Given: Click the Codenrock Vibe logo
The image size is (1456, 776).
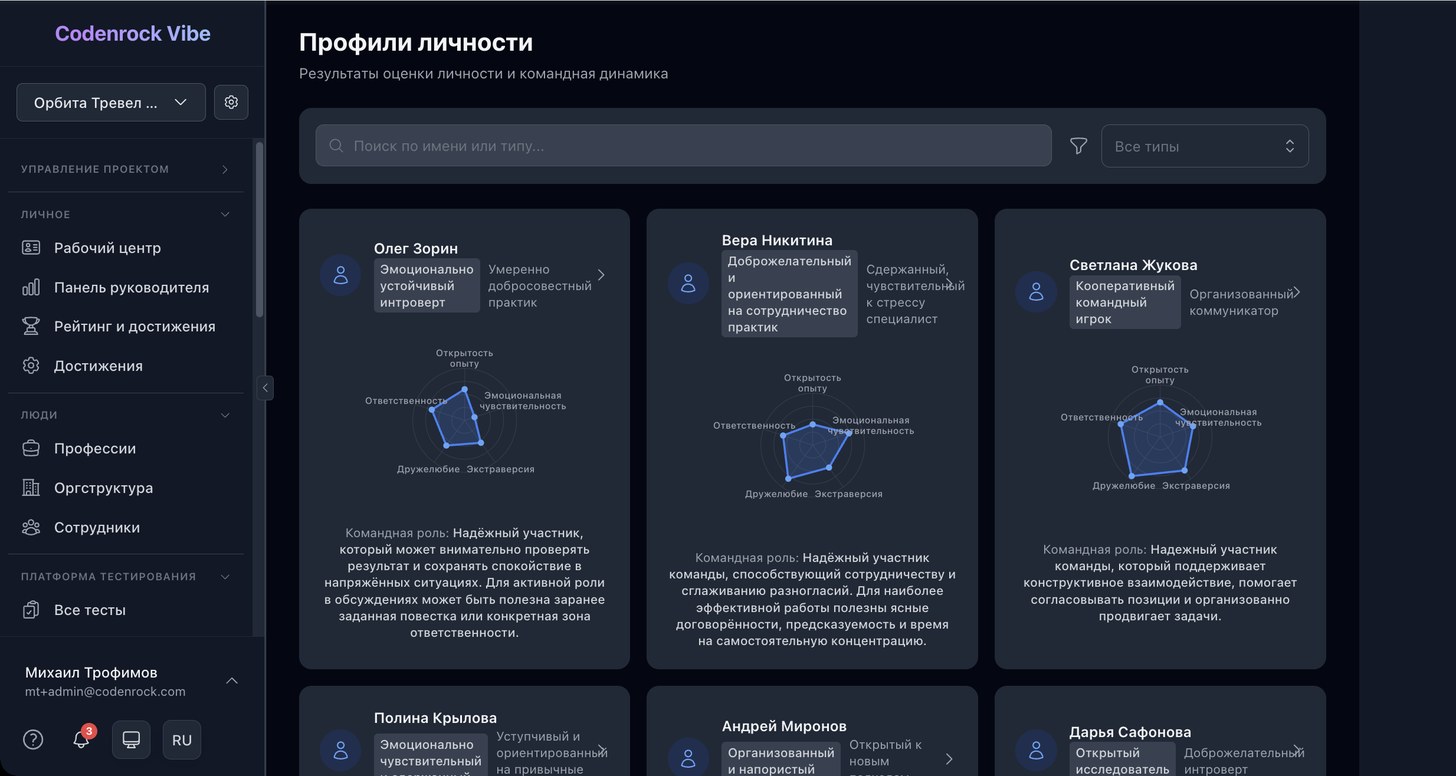Looking at the screenshot, I should 133,33.
